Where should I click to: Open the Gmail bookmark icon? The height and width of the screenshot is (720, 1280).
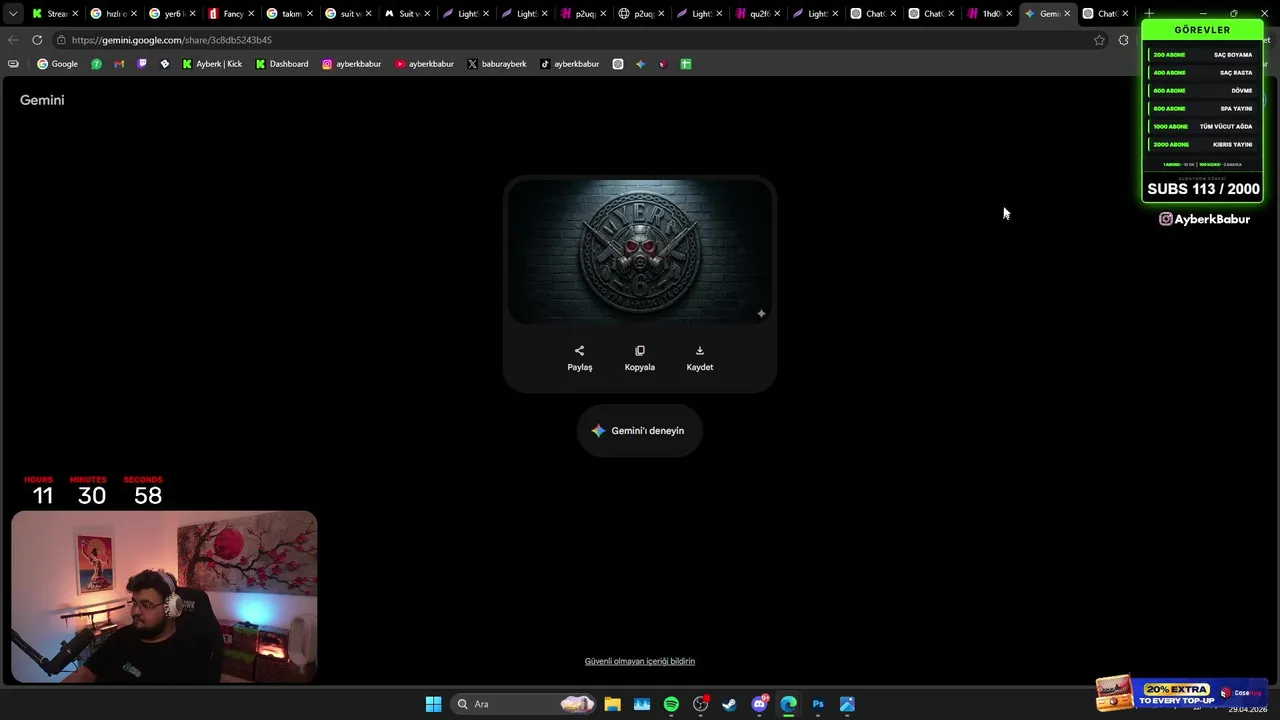[119, 64]
